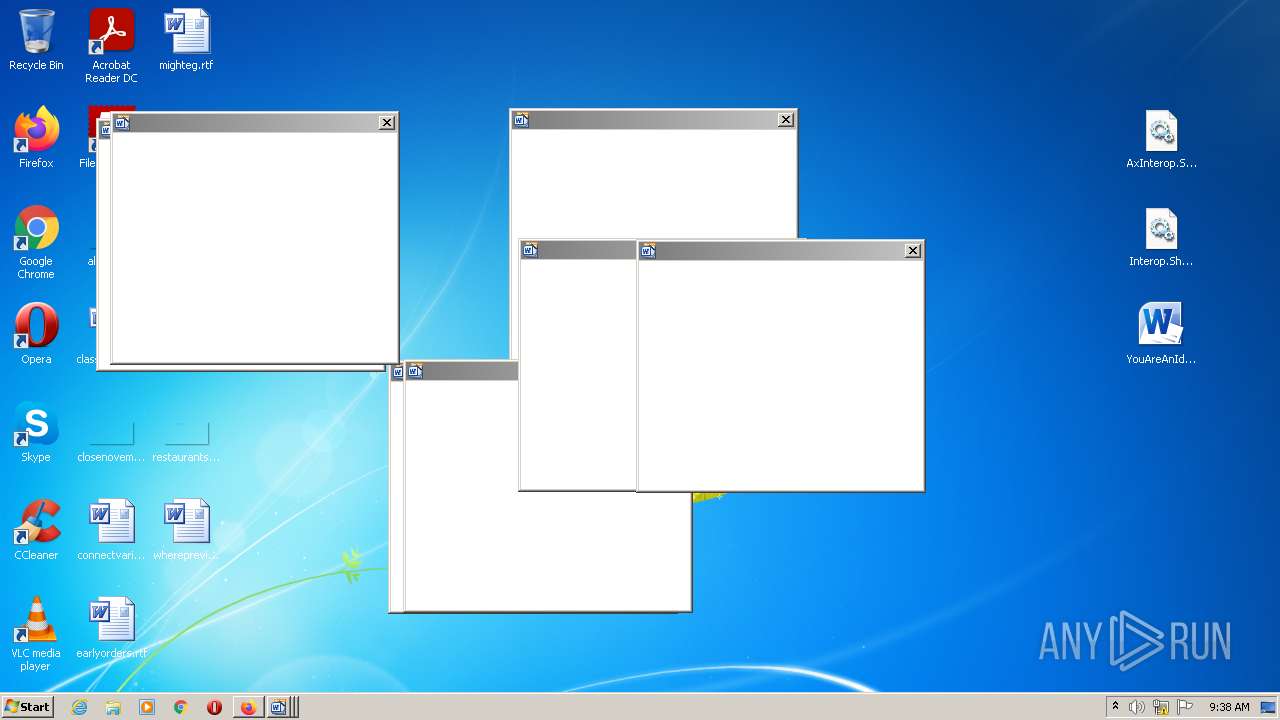
Task: Open YouAreAnId... Word document icon
Action: pyautogui.click(x=1161, y=334)
